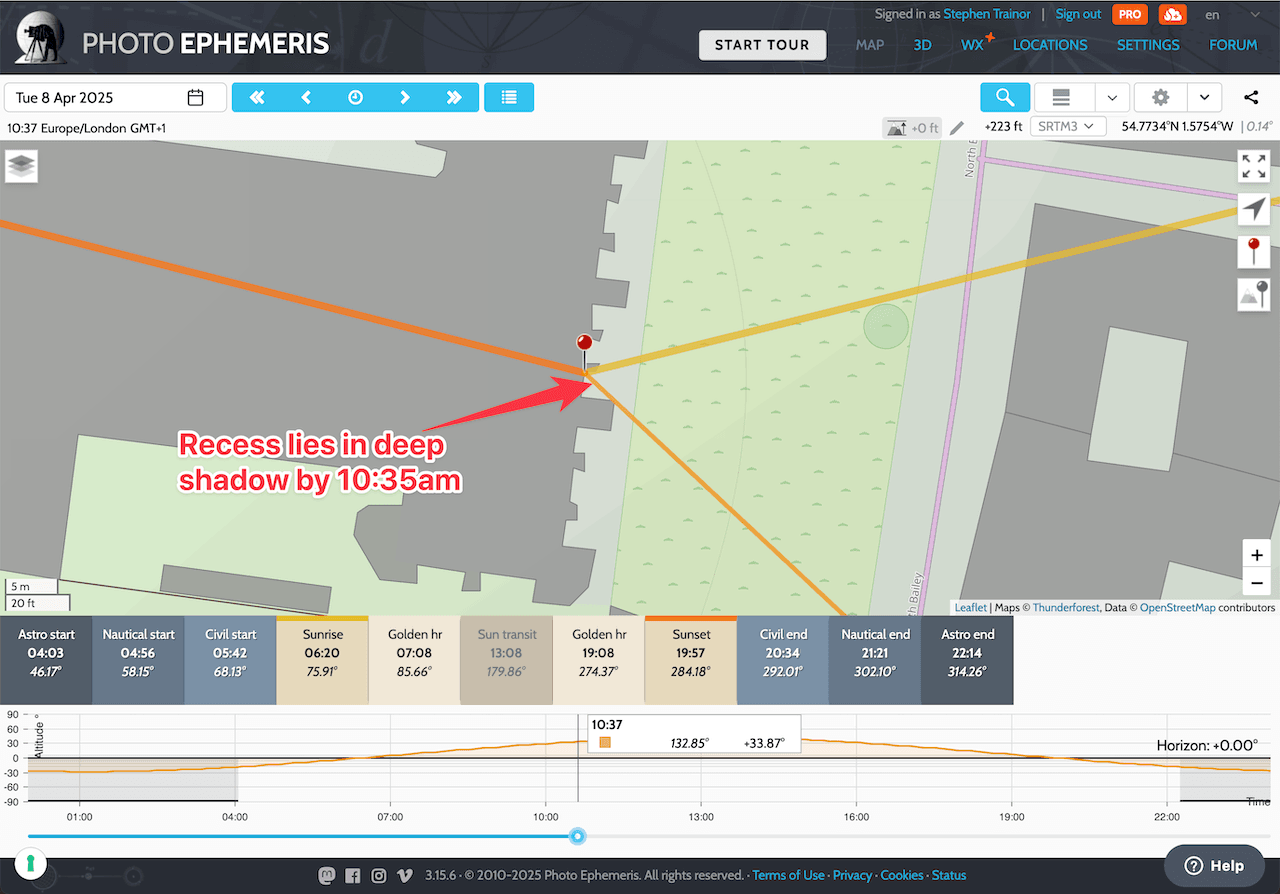Zoom out on the map
Screen dimensions: 1280x894
click(1257, 583)
